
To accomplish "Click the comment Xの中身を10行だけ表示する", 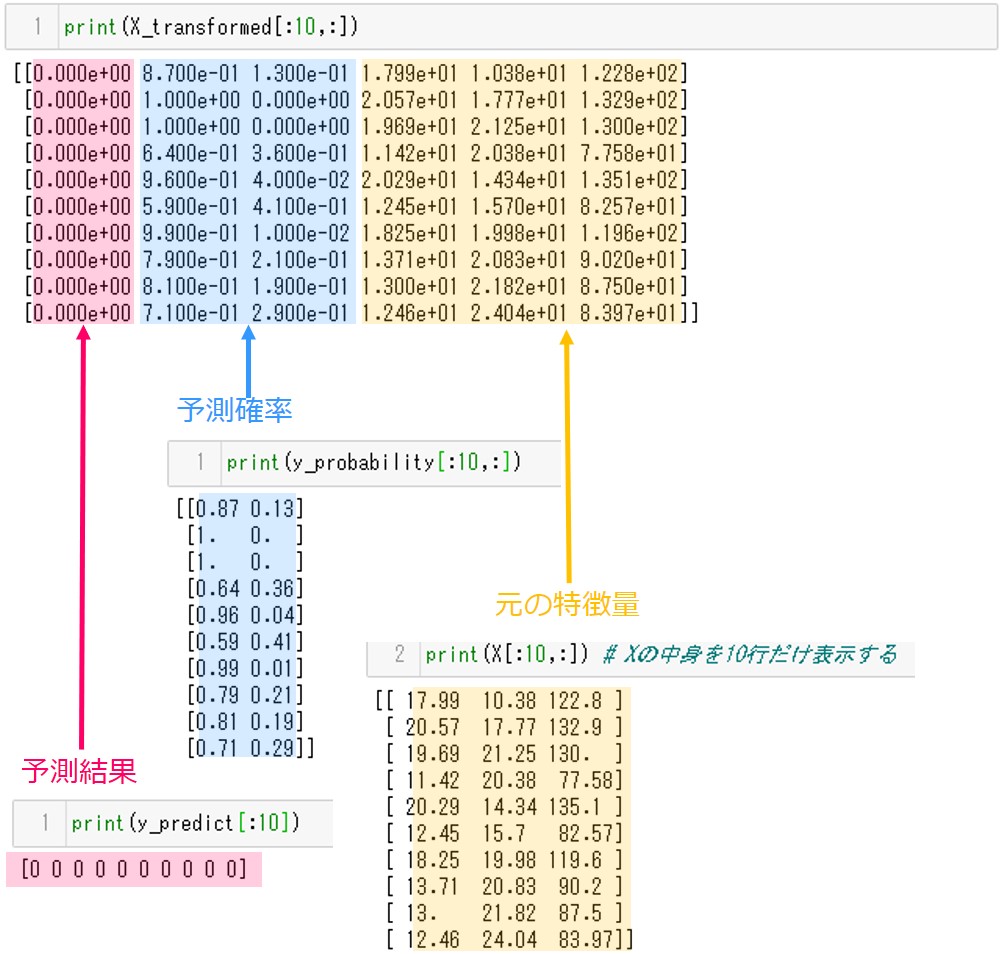I will [x=750, y=655].
